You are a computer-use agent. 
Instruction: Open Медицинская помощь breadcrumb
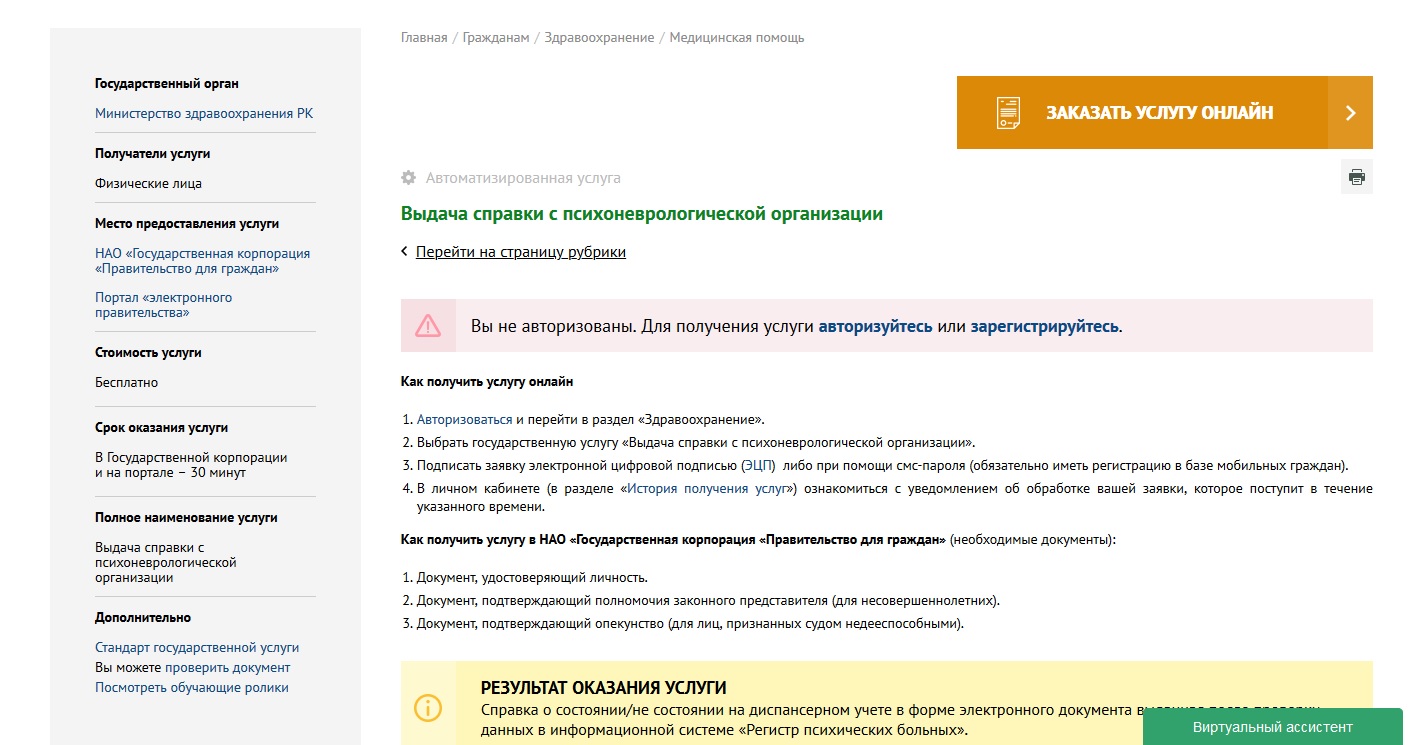[737, 38]
